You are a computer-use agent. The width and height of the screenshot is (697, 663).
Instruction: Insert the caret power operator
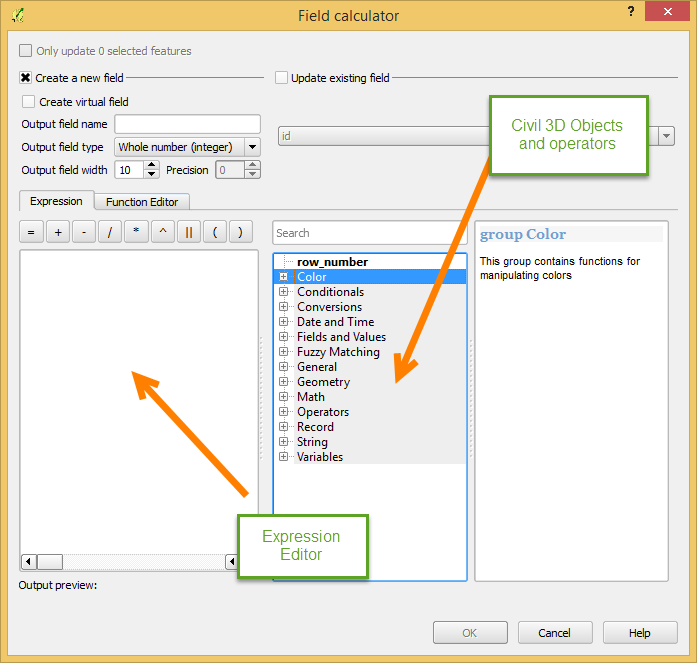[x=163, y=232]
